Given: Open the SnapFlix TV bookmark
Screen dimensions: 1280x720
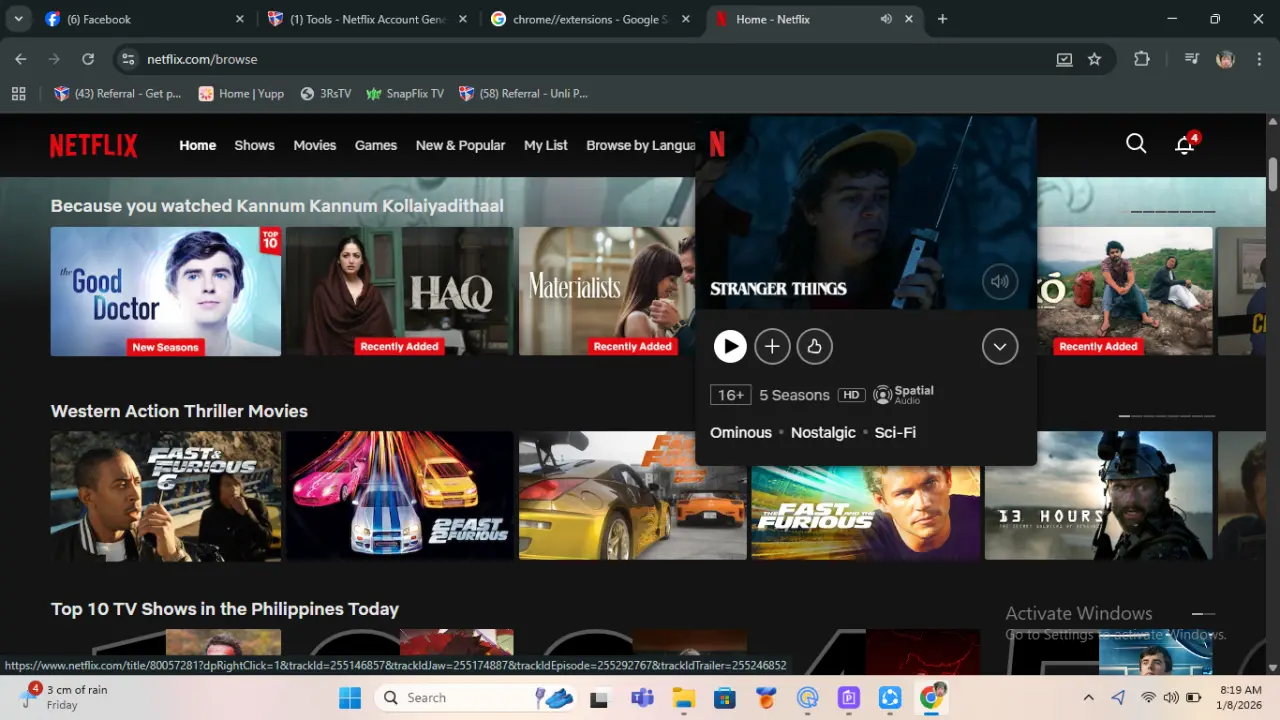Looking at the screenshot, I should click(405, 93).
